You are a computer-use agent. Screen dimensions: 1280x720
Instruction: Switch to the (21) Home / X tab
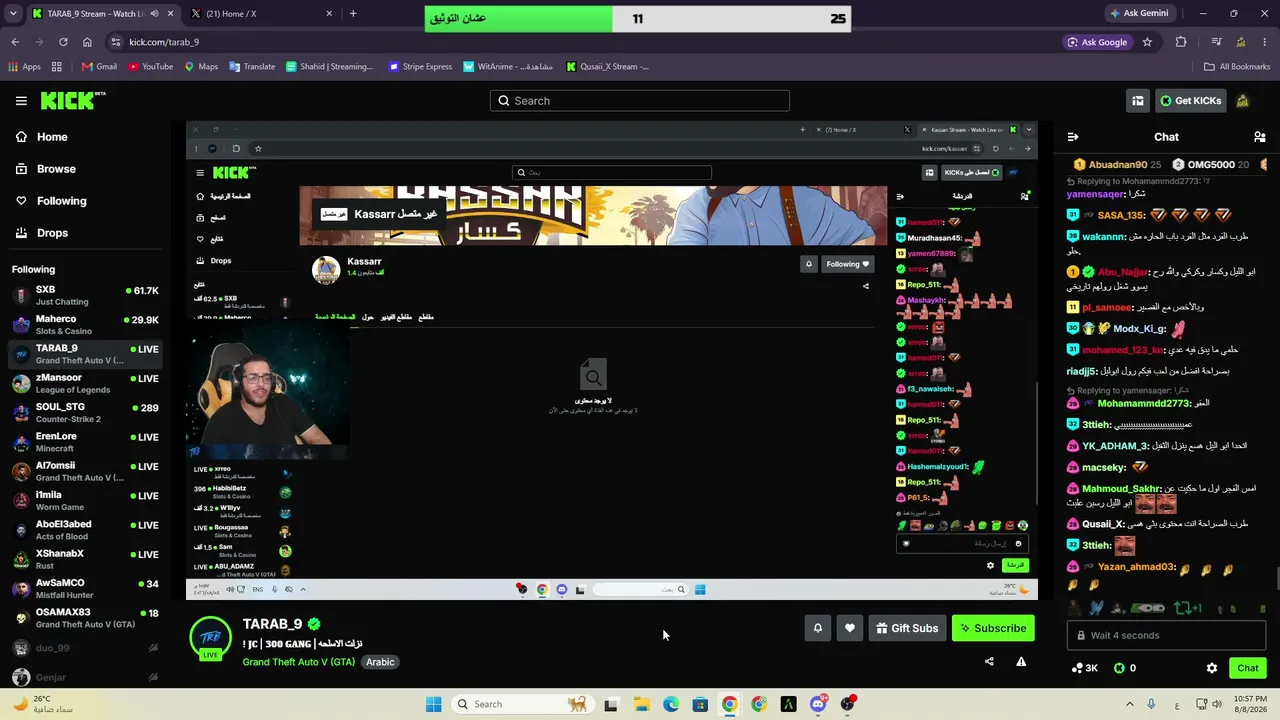(260, 14)
